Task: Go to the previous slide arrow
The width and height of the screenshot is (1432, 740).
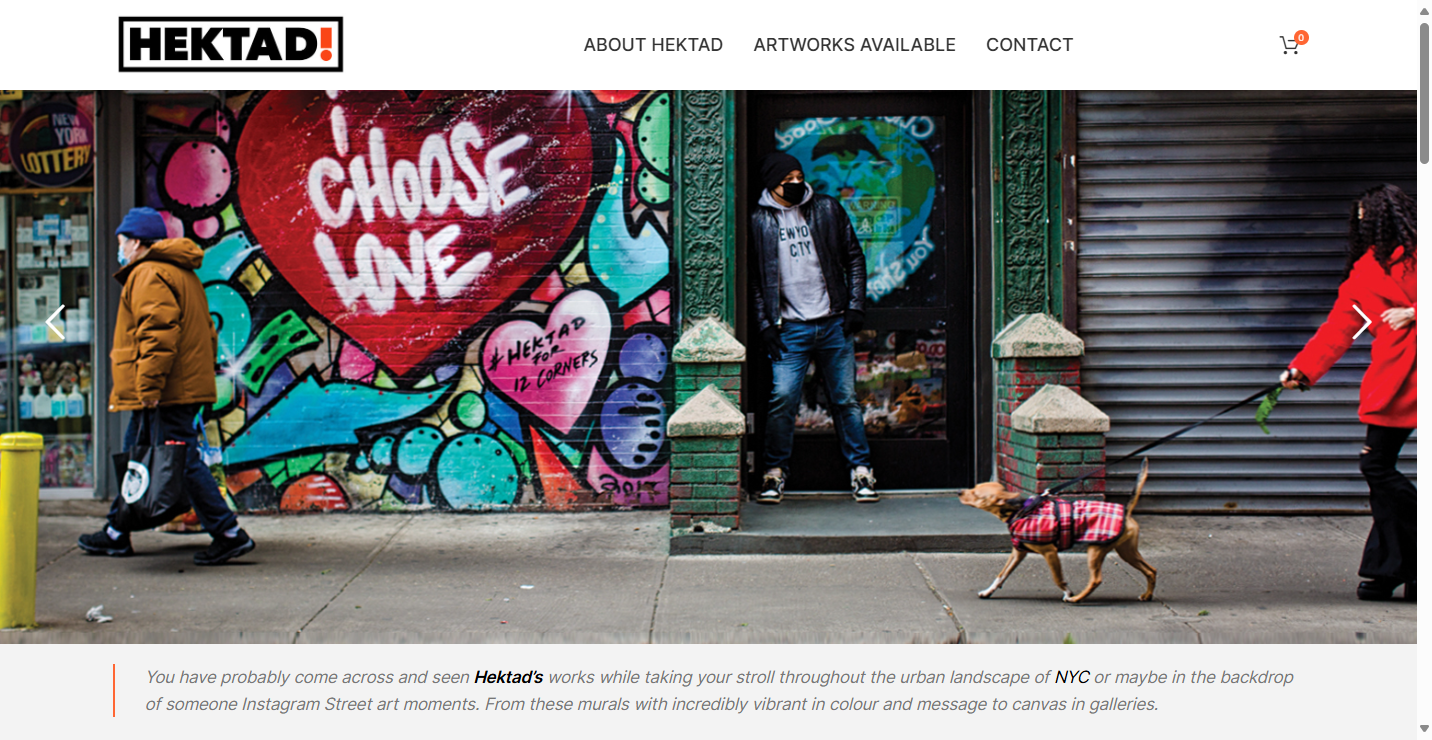Action: (56, 322)
